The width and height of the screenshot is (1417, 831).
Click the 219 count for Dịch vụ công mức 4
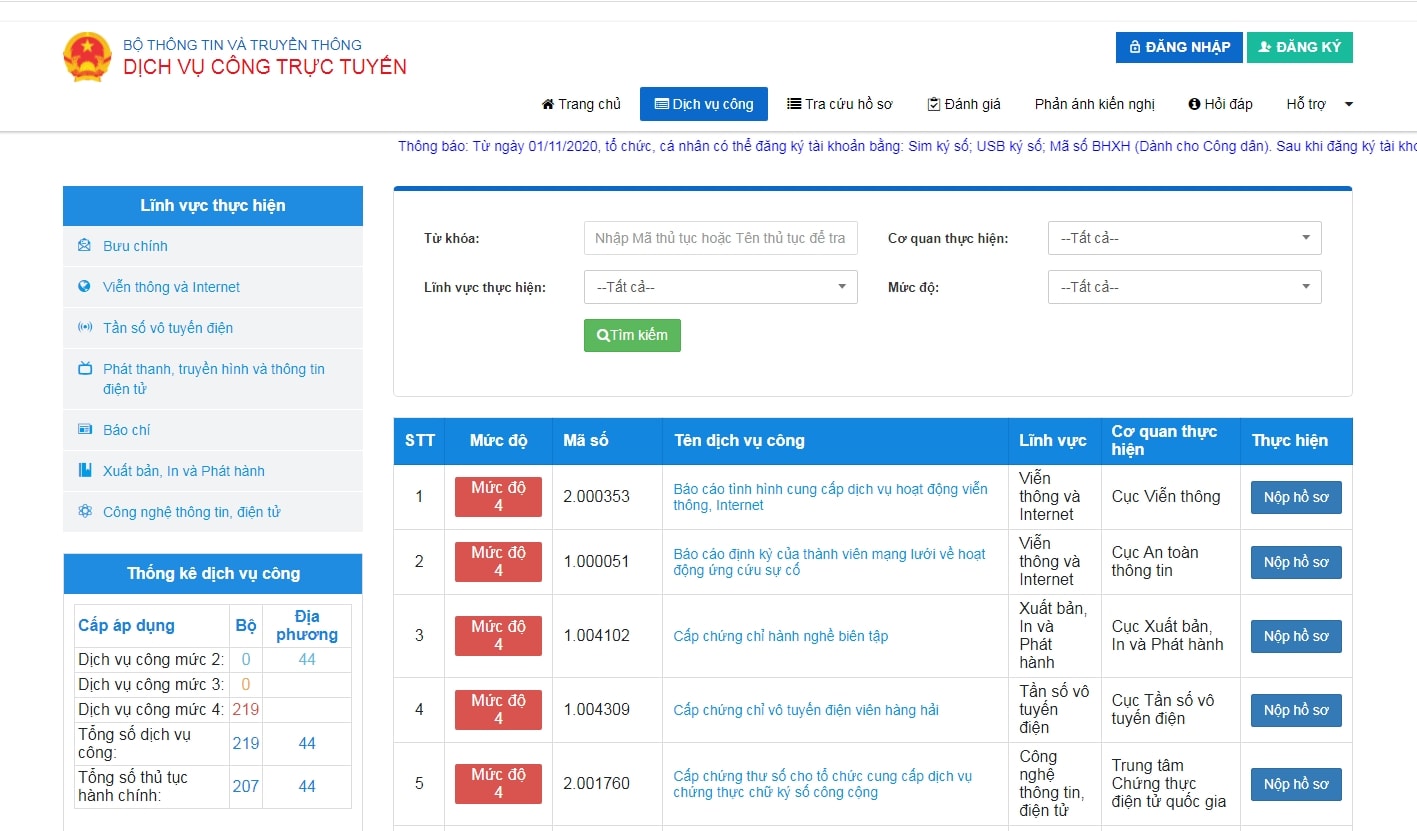[245, 710]
